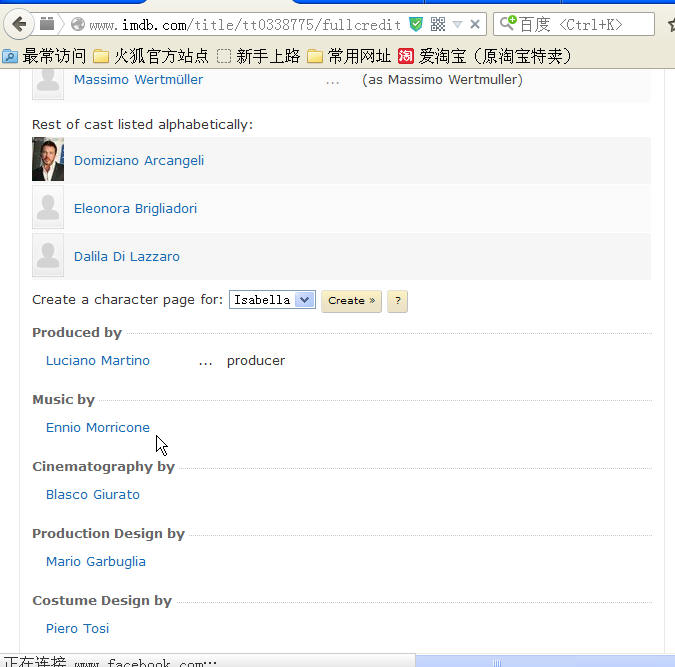Click Dalila Di Lazzaro's placeholder avatar
Image resolution: width=675 pixels, height=667 pixels.
[48, 255]
